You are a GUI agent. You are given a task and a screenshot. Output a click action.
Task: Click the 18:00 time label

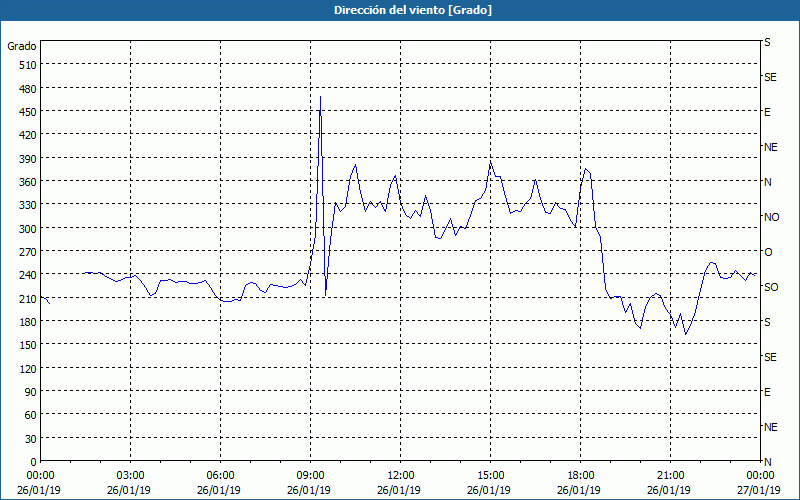581,476
